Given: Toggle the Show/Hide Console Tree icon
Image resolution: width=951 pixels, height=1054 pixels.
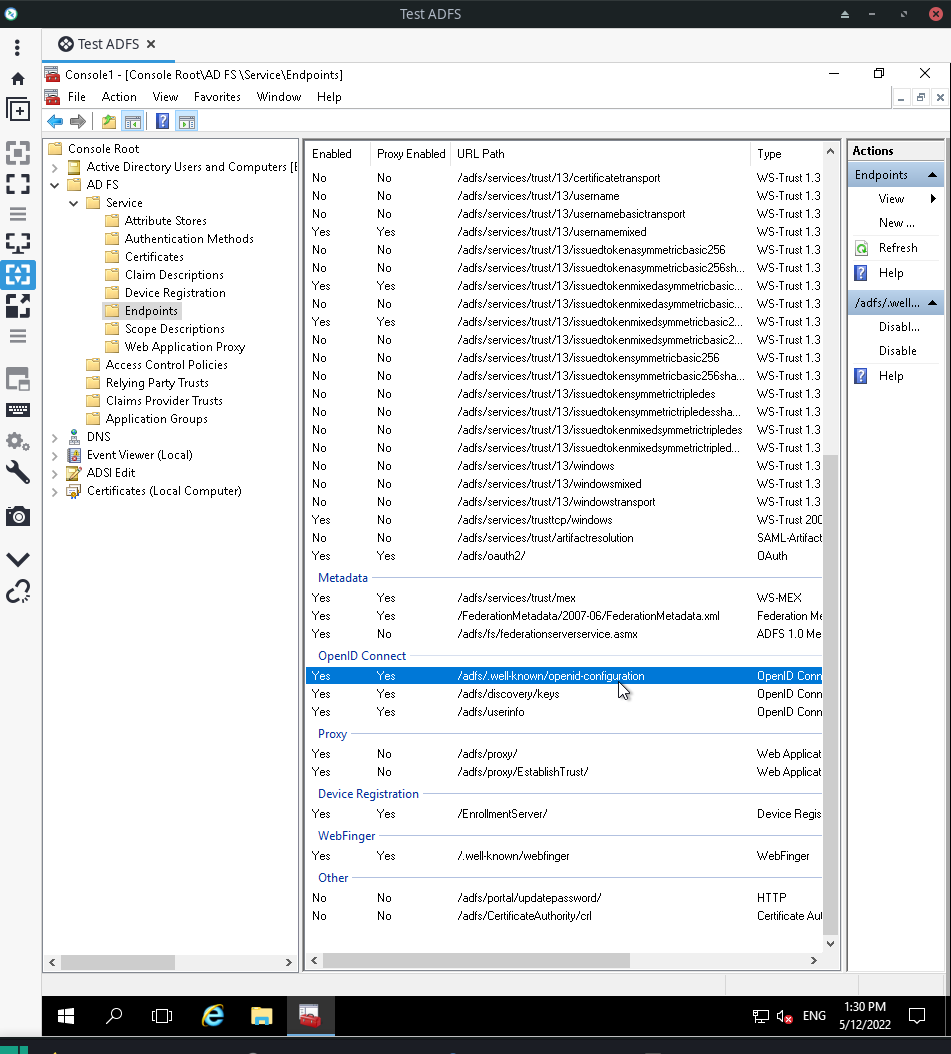Looking at the screenshot, I should (133, 122).
